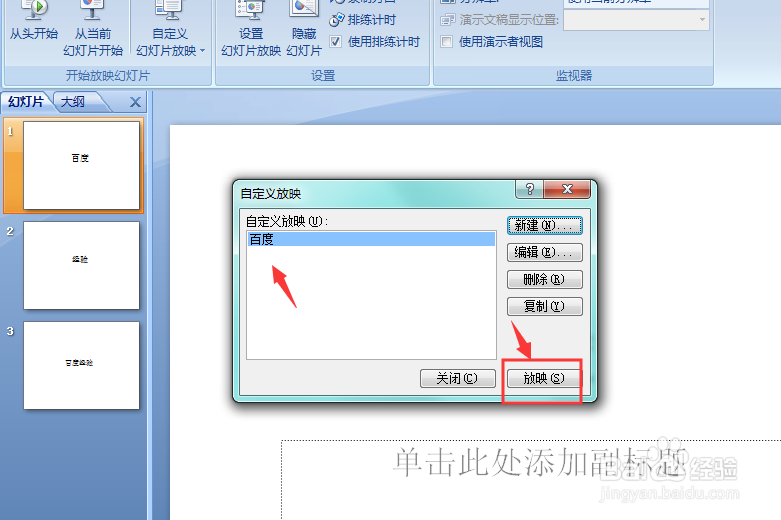Switch to the Outline (大纲) tab
781x520 pixels.
click(x=74, y=102)
